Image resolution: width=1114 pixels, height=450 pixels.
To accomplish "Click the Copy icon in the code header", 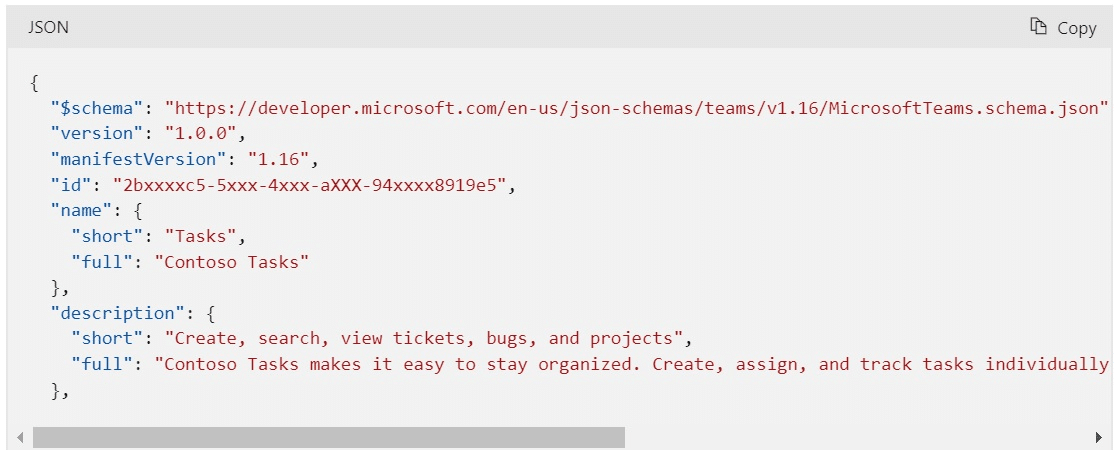I will (1039, 27).
